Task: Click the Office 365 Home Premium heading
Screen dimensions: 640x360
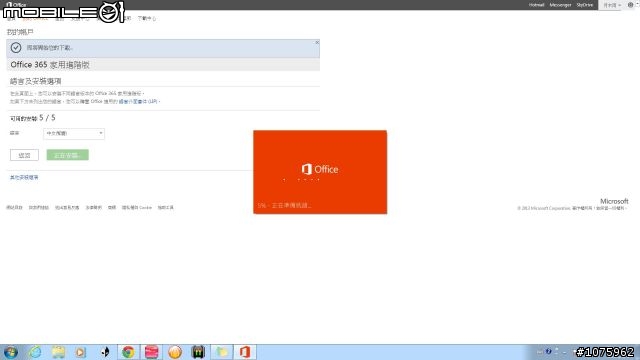Action: 50,65
